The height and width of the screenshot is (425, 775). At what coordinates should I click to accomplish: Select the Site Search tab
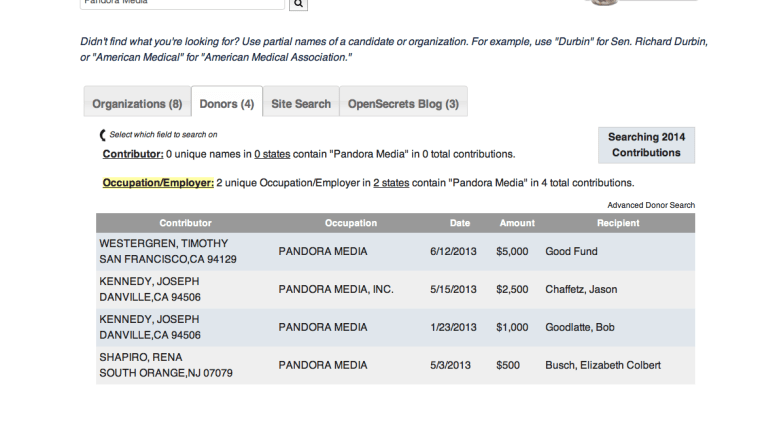coord(301,104)
